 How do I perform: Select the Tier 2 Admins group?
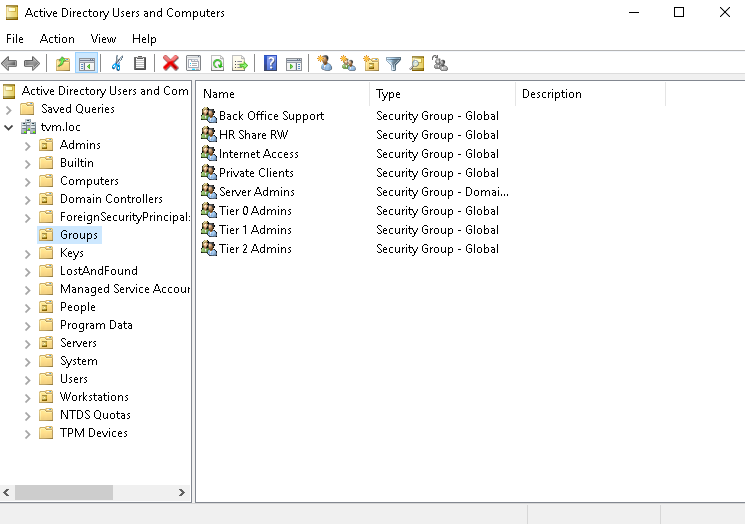click(x=255, y=248)
